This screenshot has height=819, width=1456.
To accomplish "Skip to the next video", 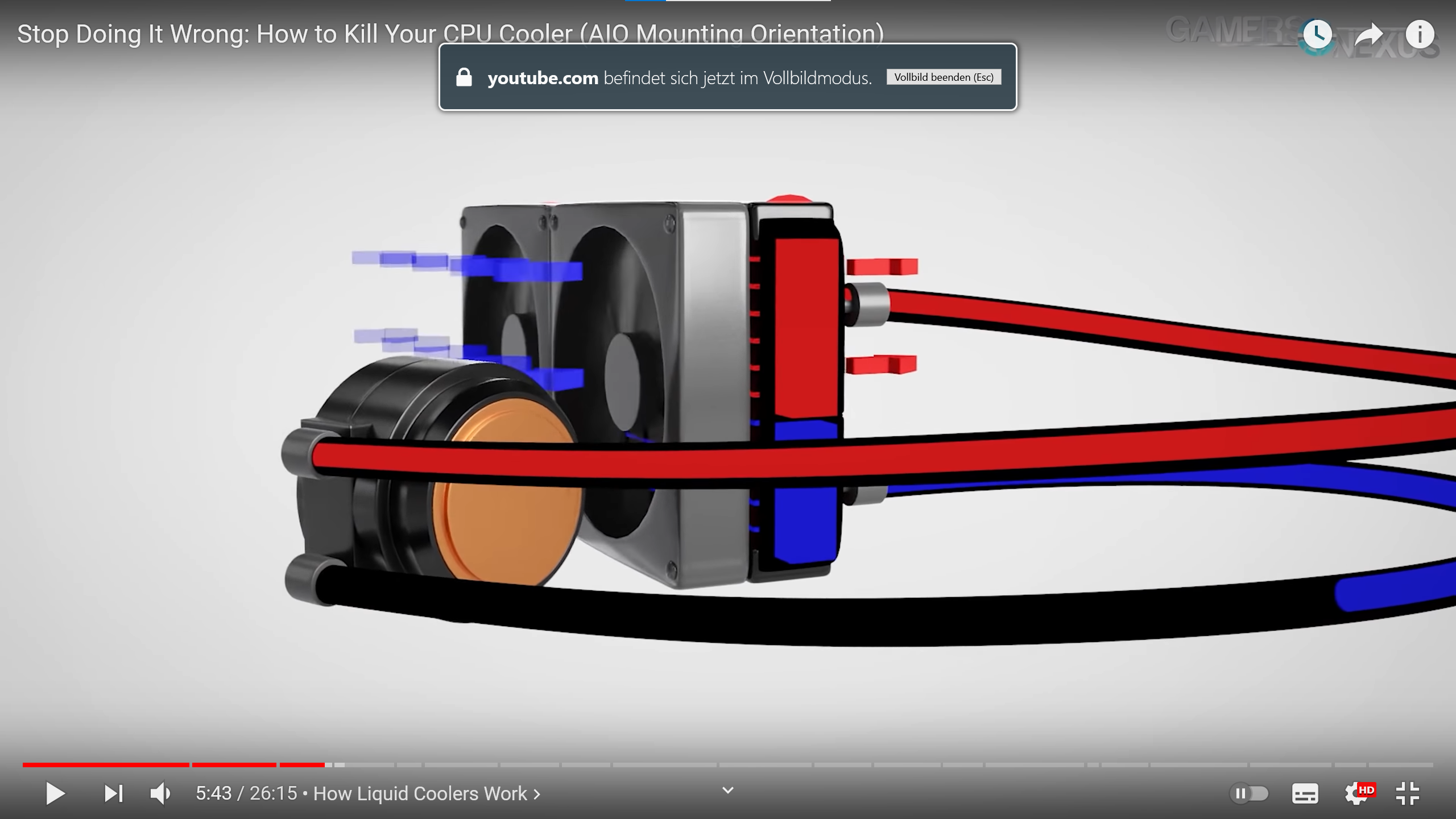I will [113, 793].
